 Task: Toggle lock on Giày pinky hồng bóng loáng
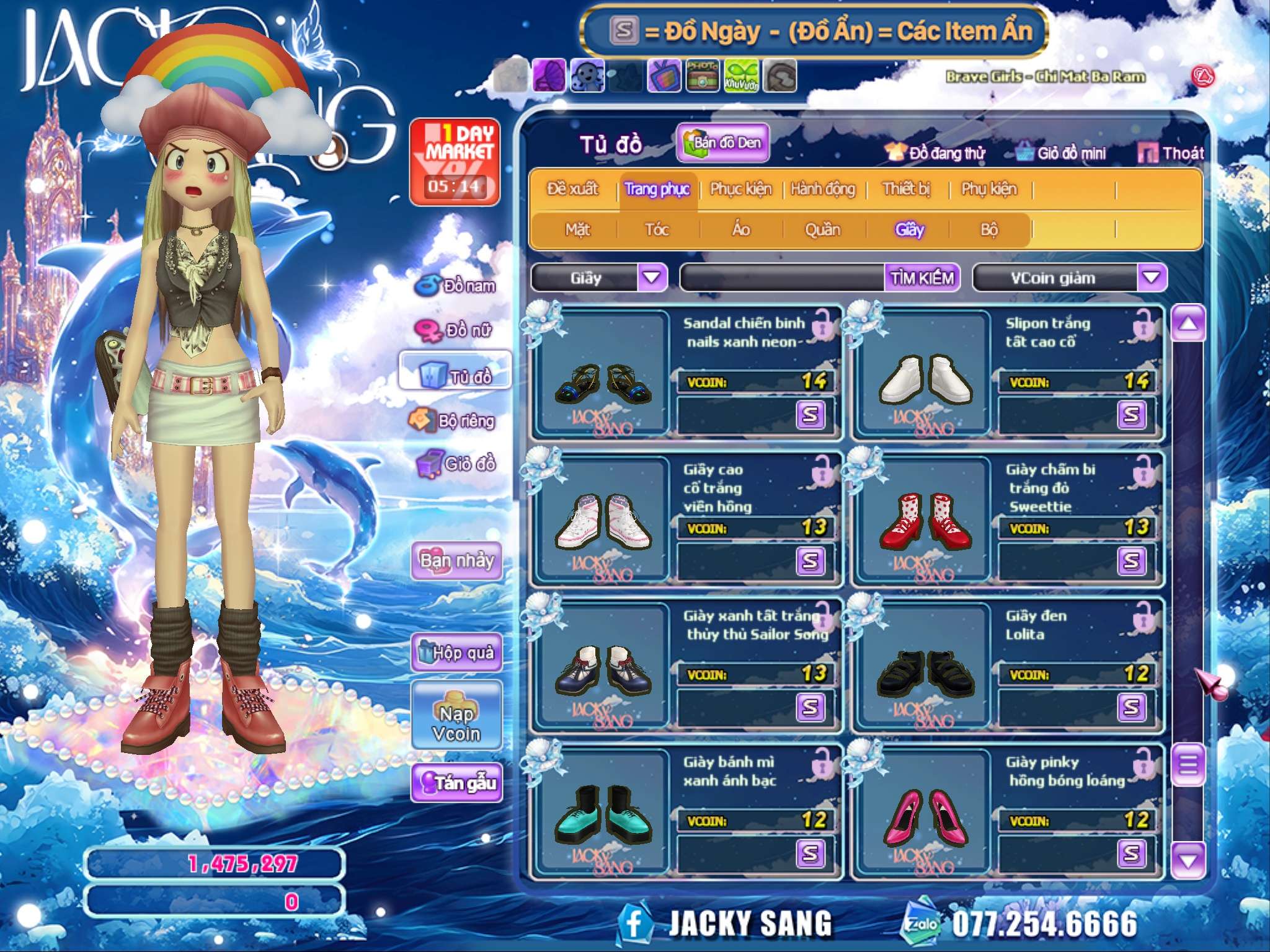coord(1144,763)
